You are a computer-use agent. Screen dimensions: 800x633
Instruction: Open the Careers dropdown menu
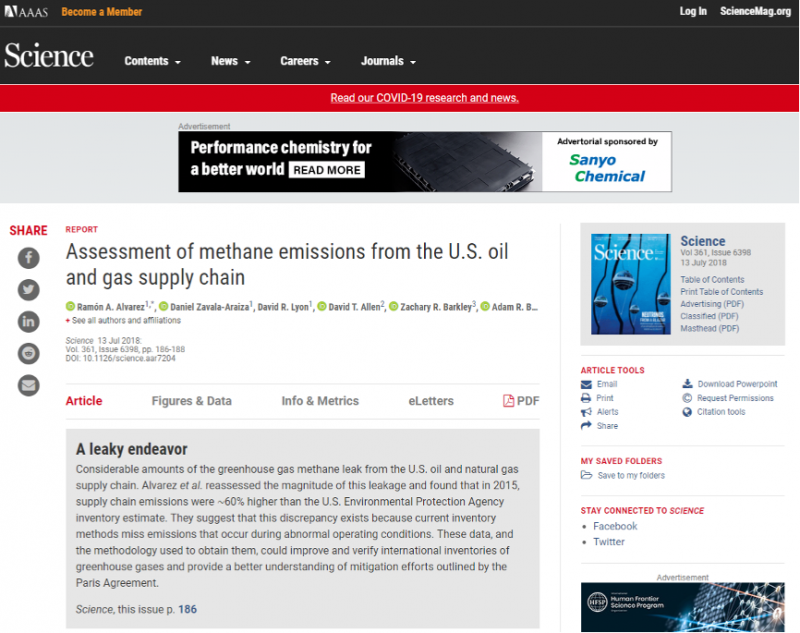305,61
